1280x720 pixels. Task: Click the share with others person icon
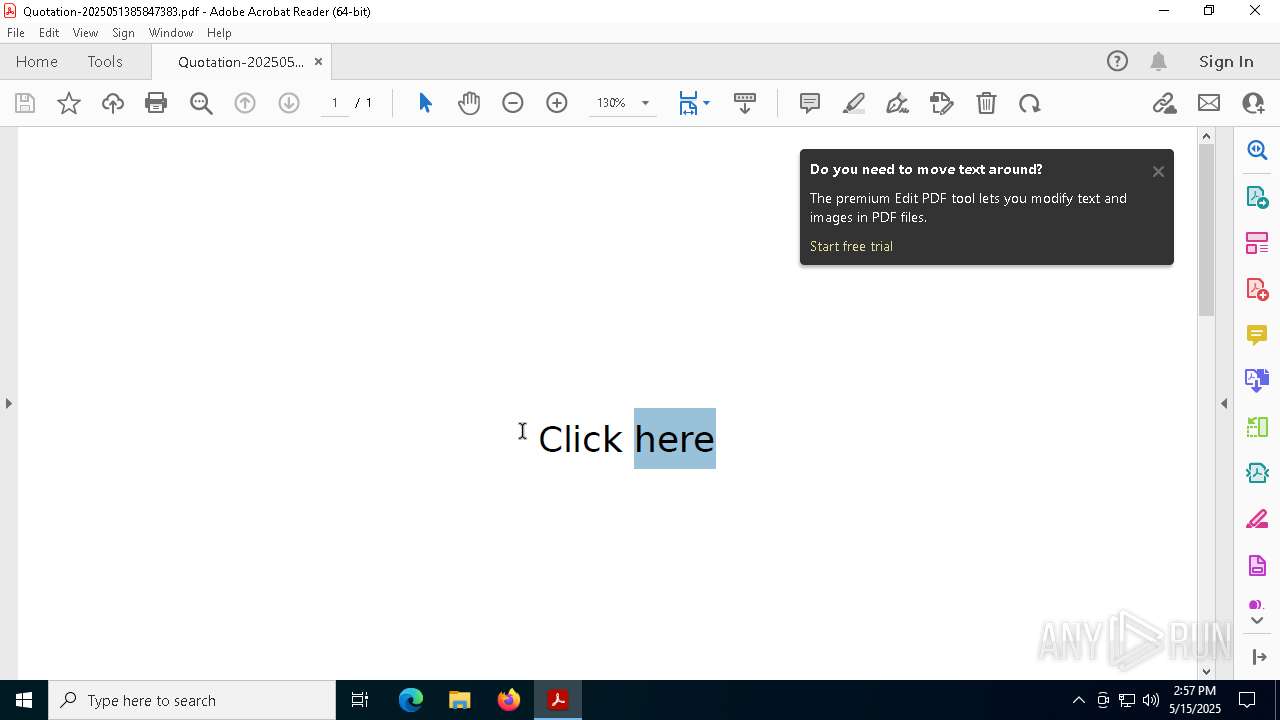point(1253,103)
